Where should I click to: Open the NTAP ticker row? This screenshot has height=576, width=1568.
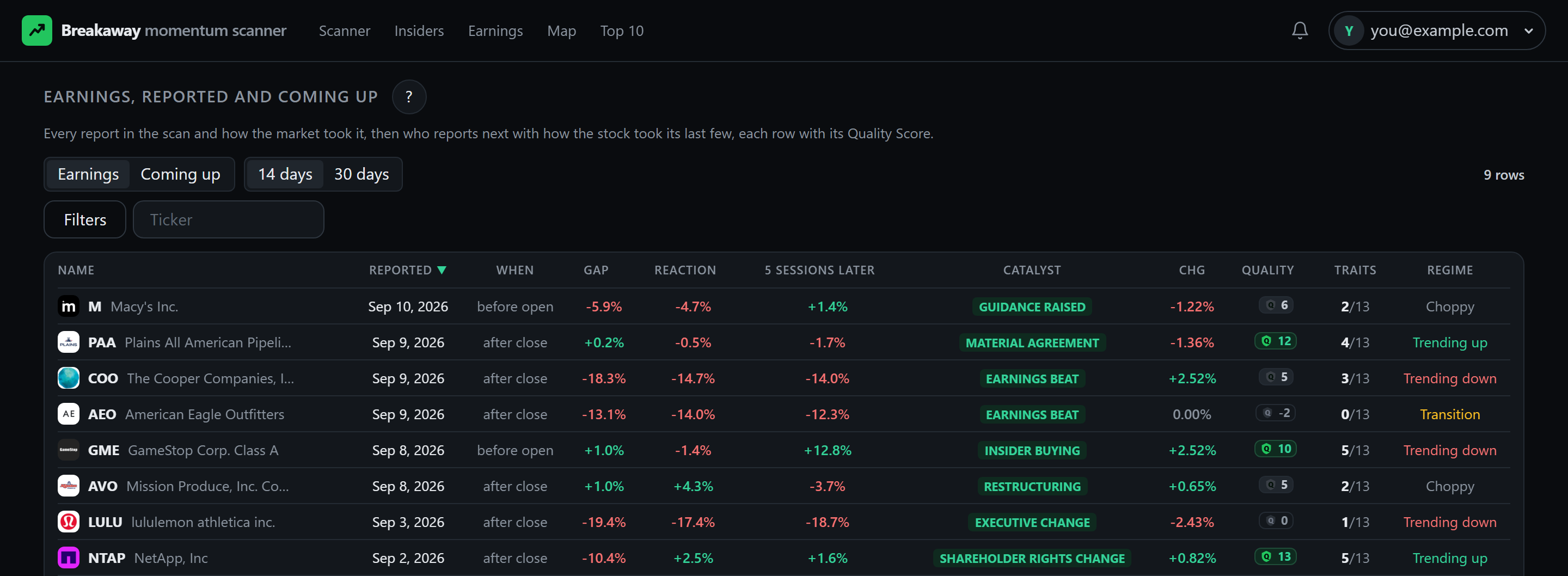(784, 557)
